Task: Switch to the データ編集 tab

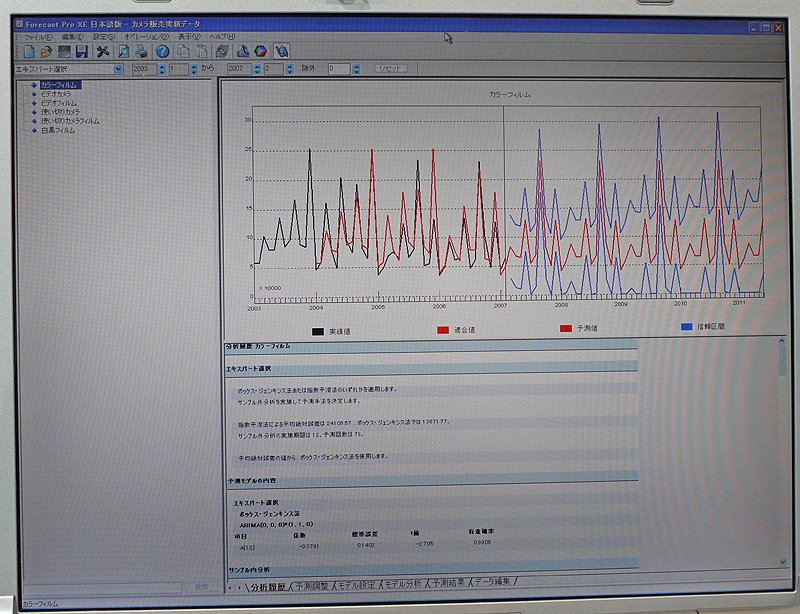Action: click(492, 581)
